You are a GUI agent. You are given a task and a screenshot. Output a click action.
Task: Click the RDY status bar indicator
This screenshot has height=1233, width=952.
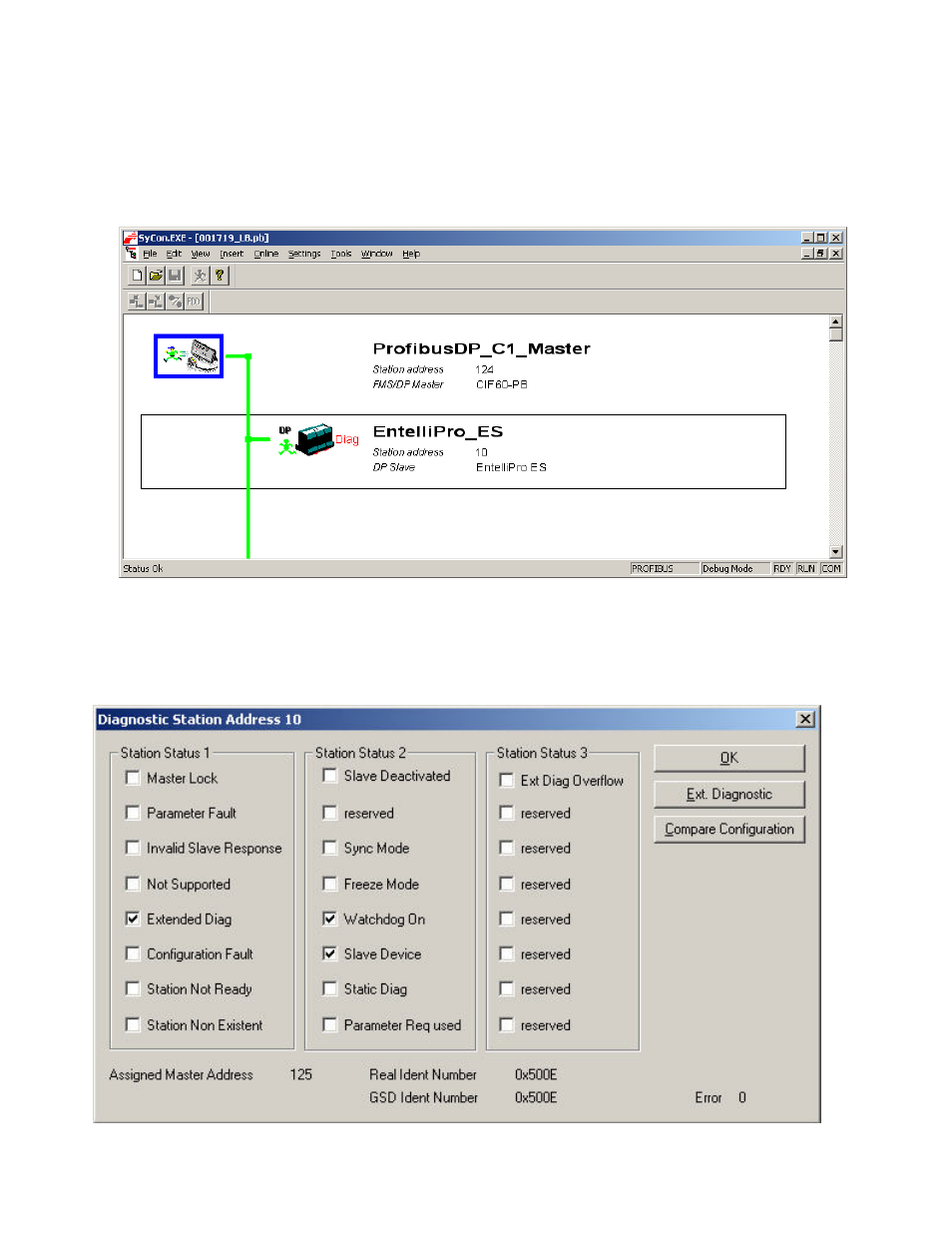[782, 569]
